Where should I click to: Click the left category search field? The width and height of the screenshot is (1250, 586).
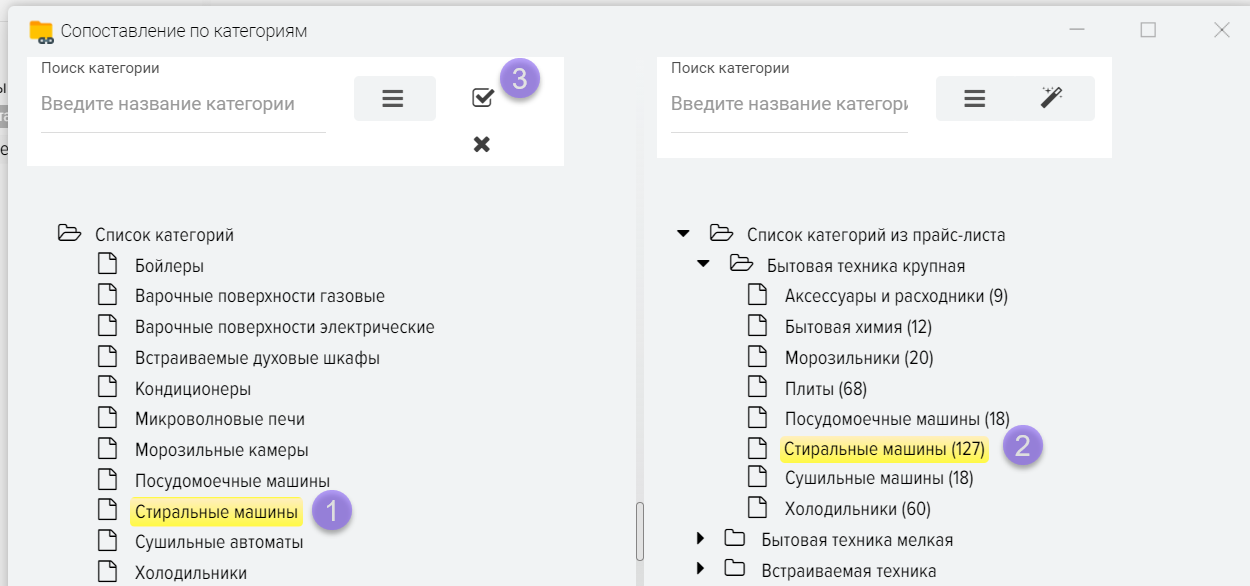(183, 104)
